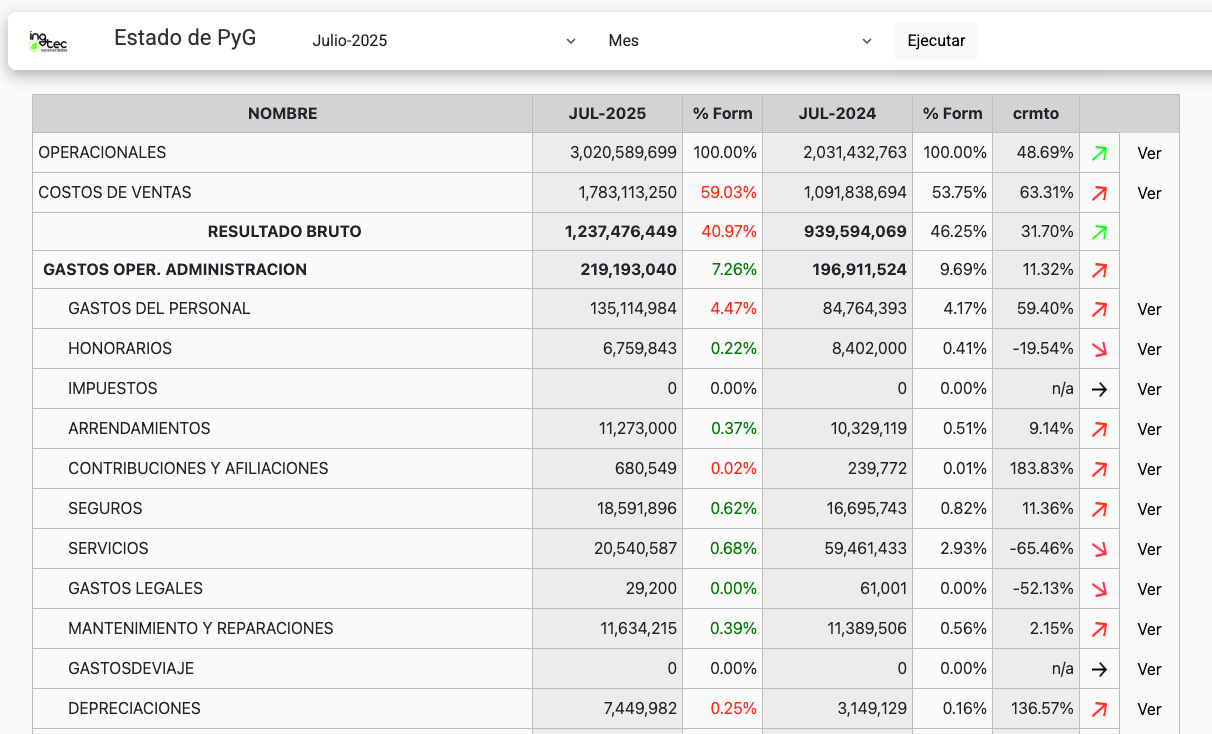The height and width of the screenshot is (734, 1212).
Task: View details for SEGUROS row
Action: click(x=1149, y=509)
